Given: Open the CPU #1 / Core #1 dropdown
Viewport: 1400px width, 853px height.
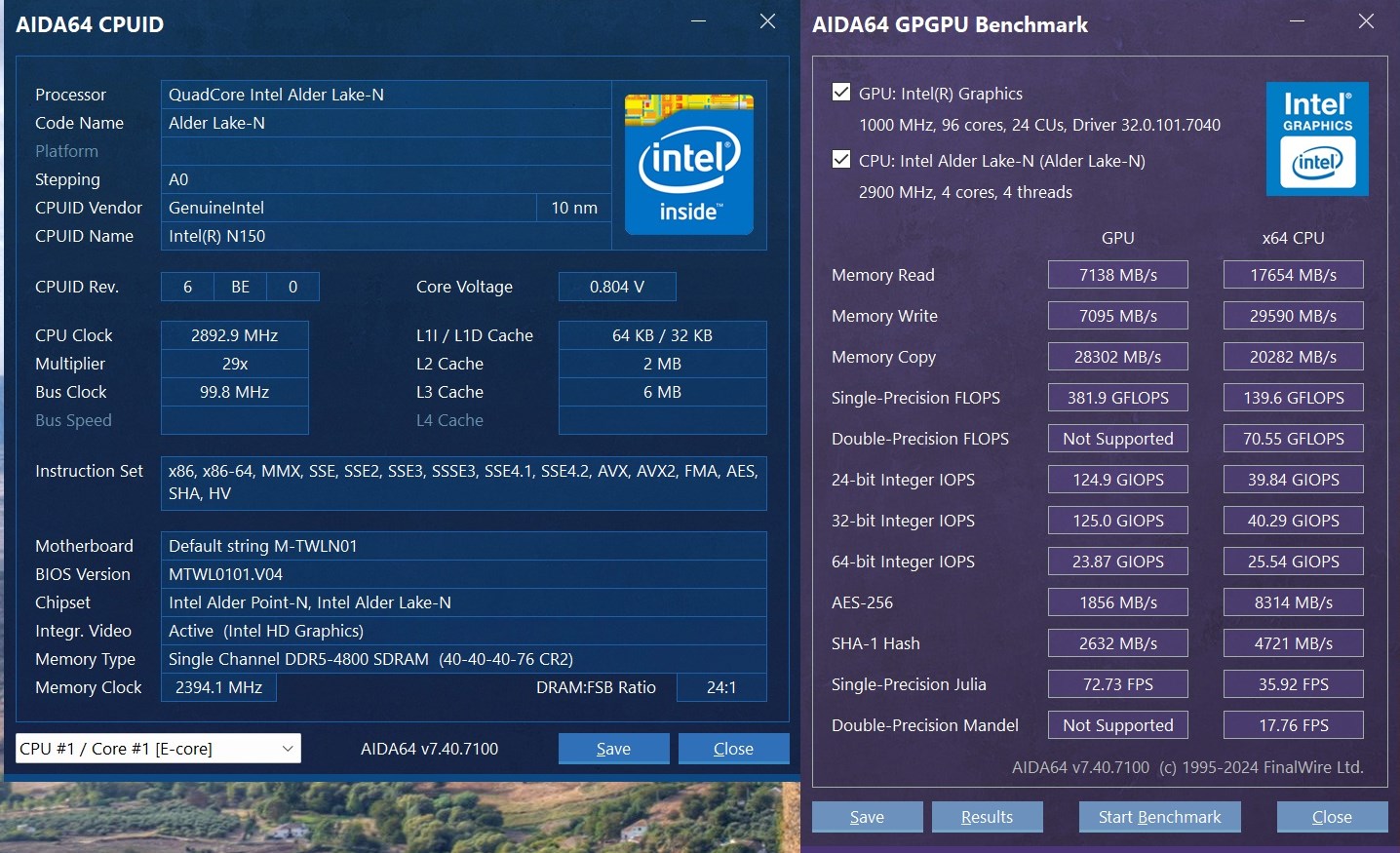Looking at the screenshot, I should coord(158,749).
